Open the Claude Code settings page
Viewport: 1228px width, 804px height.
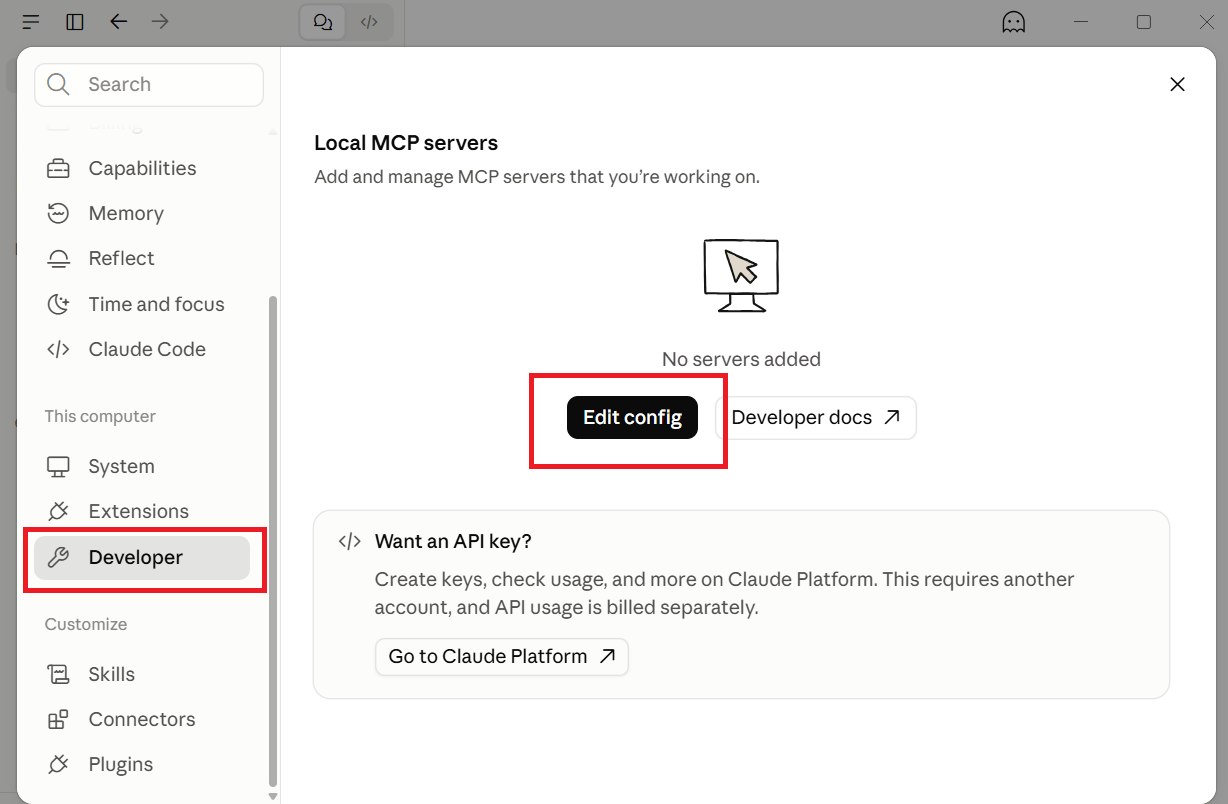point(142,349)
